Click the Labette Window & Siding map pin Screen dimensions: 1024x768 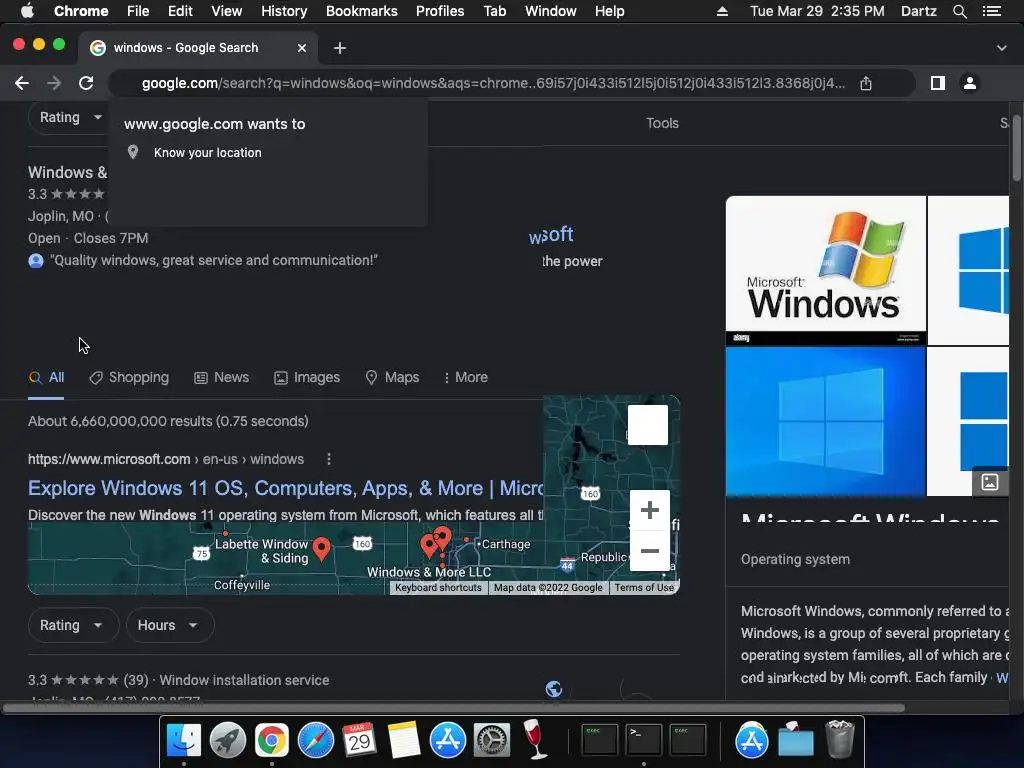[321, 549]
